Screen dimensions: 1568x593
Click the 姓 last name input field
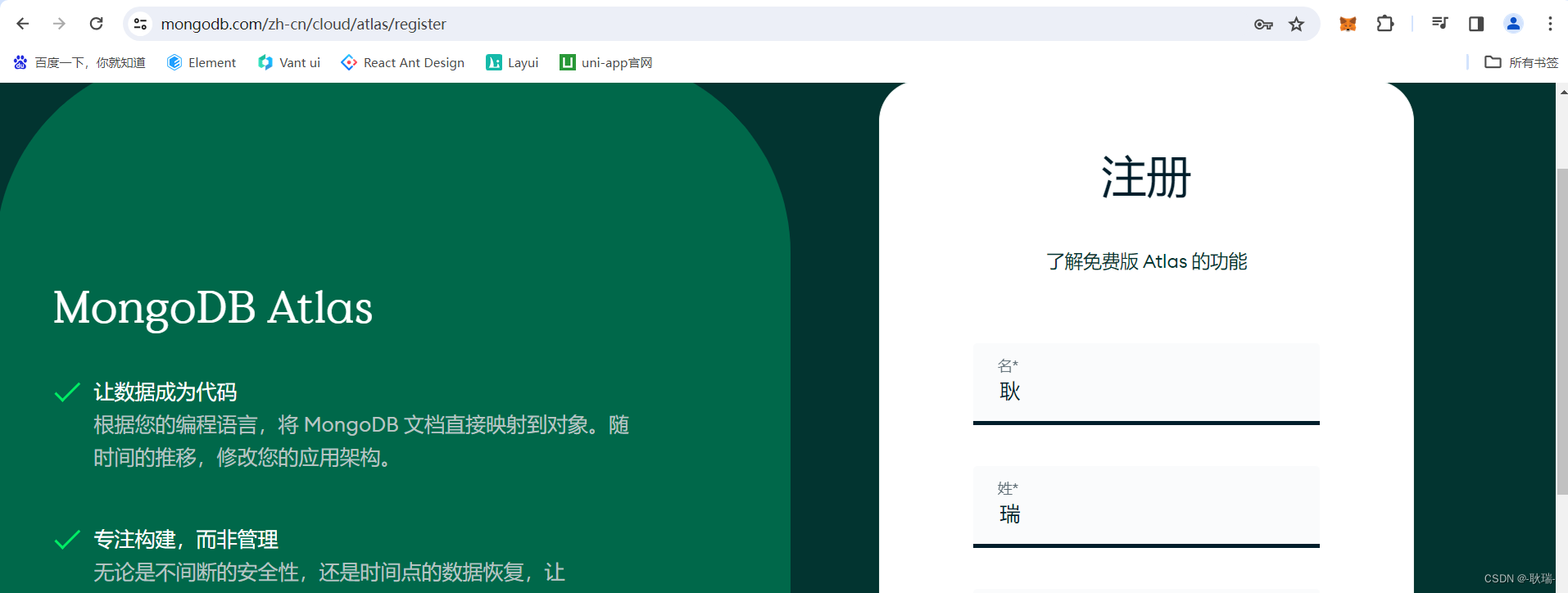point(1146,506)
